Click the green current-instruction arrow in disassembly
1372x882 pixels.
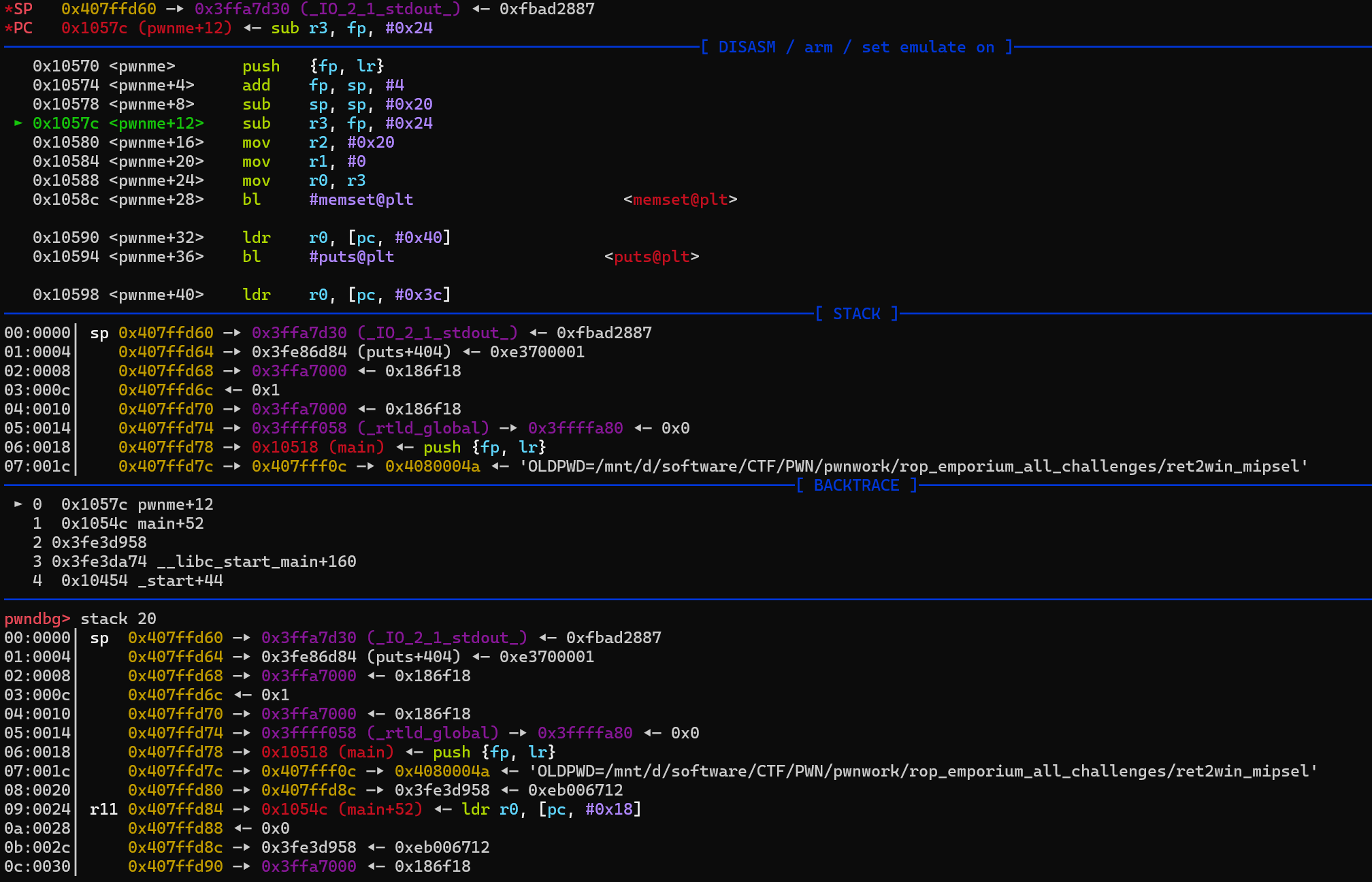coord(18,123)
